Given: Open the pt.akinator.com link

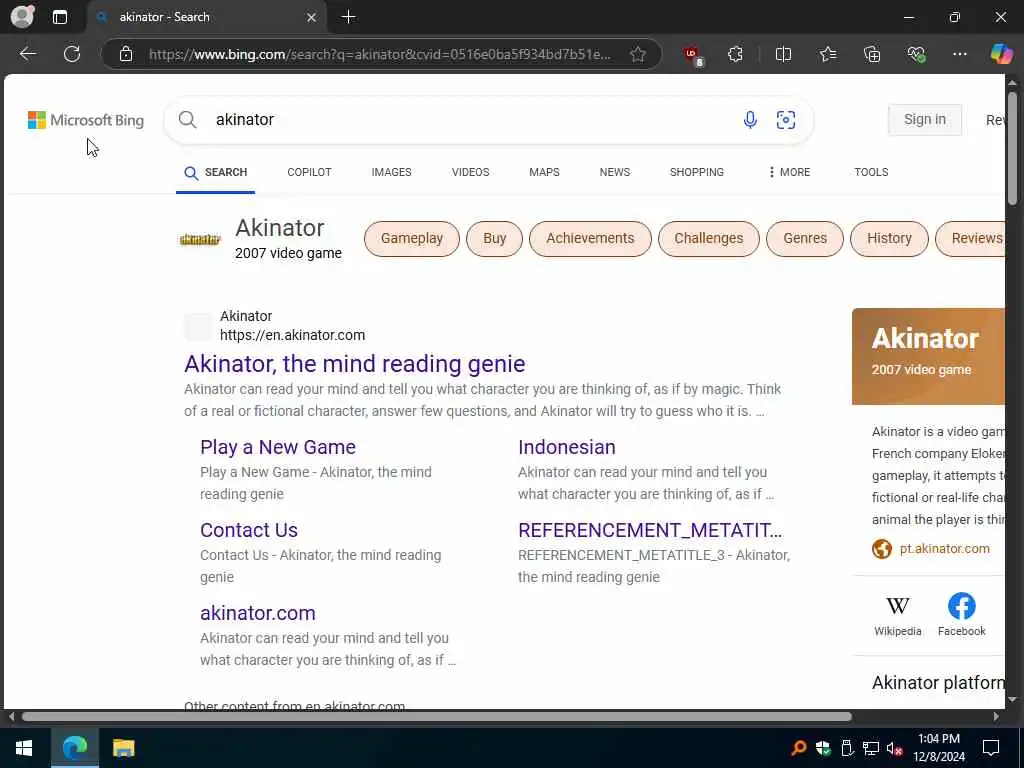Looking at the screenshot, I should (x=944, y=549).
